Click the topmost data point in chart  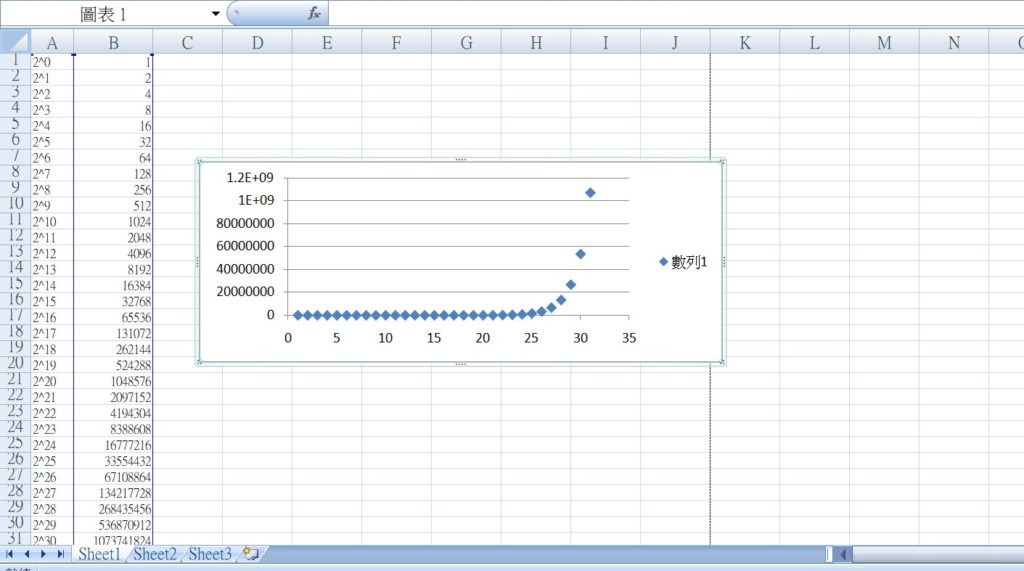[x=590, y=193]
